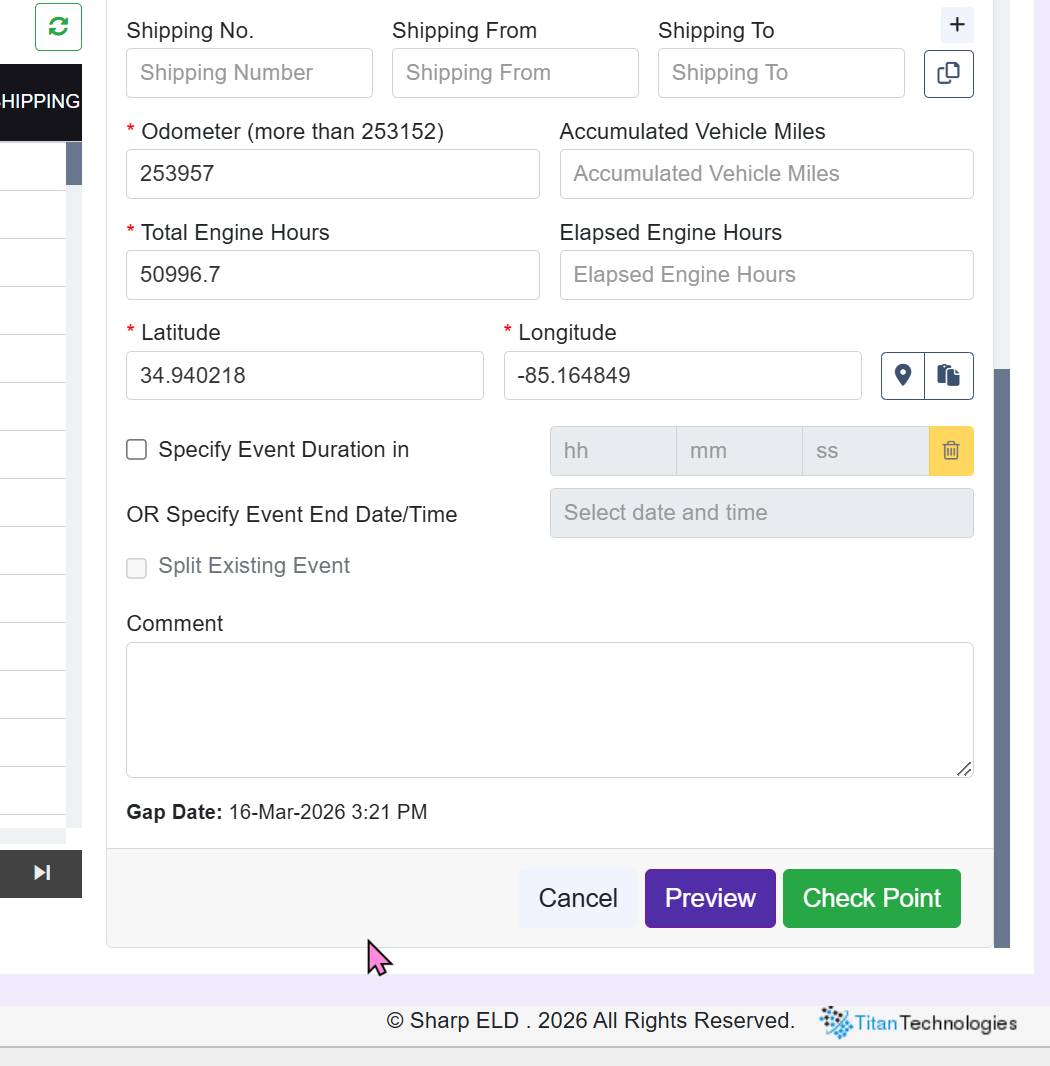Focus the Shipping From field
1050x1066 pixels.
pyautogui.click(x=515, y=73)
